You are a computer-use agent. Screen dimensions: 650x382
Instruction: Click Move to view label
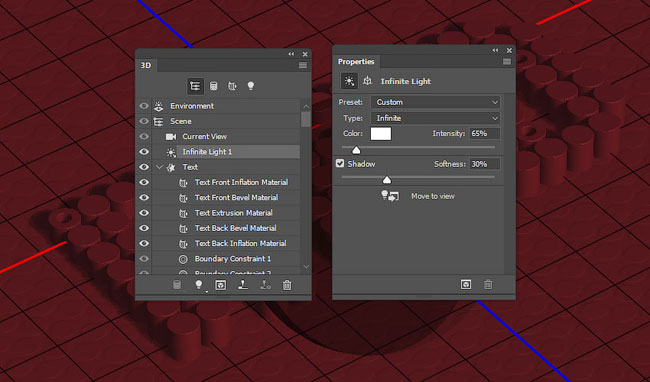coord(433,196)
